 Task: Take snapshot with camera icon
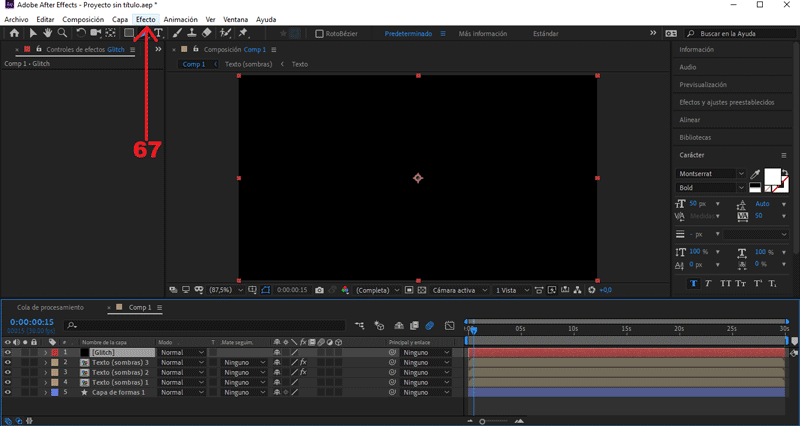[x=319, y=290]
